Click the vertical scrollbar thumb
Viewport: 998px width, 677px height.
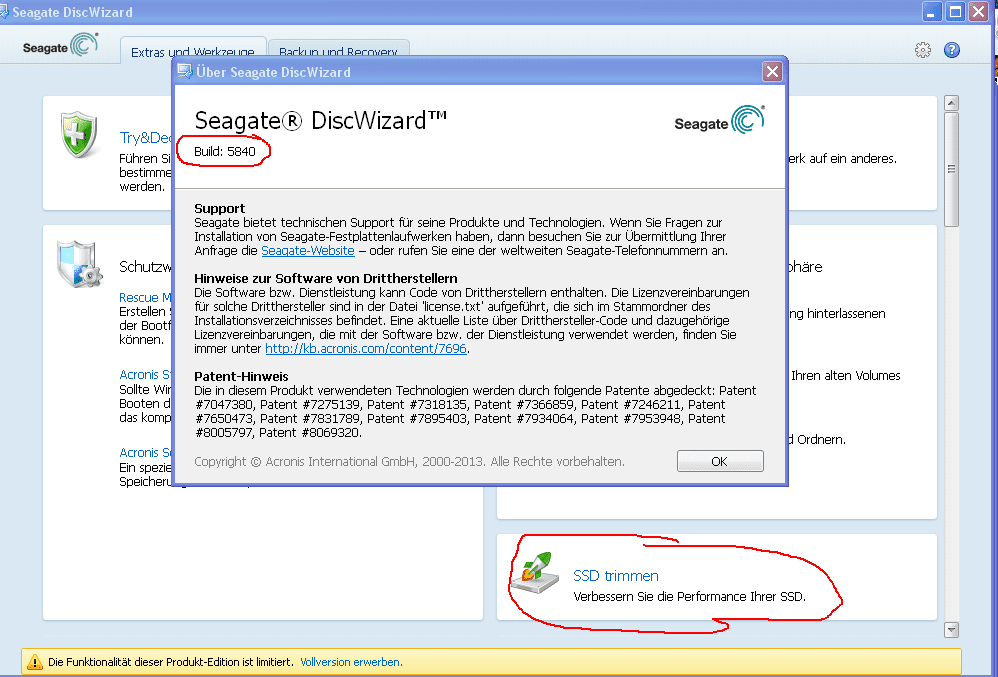tap(952, 169)
